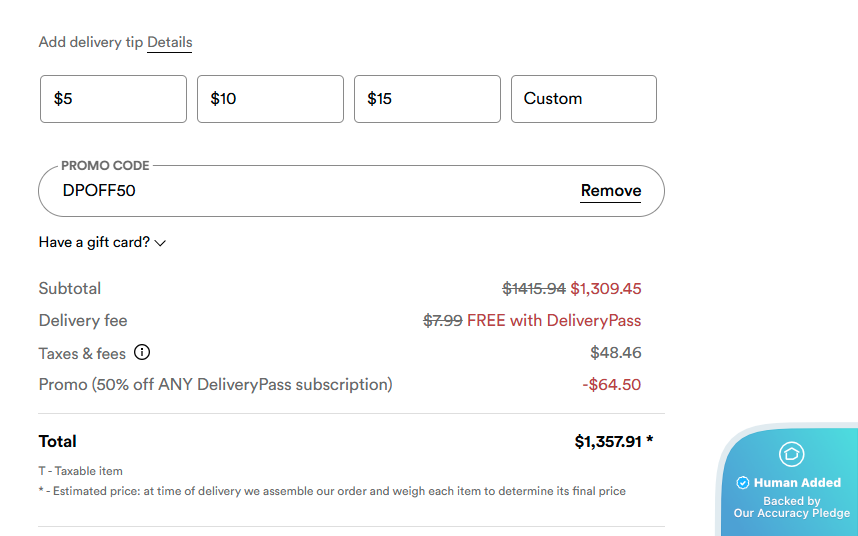
Task: Select the $5 delivery tip
Action: (113, 99)
